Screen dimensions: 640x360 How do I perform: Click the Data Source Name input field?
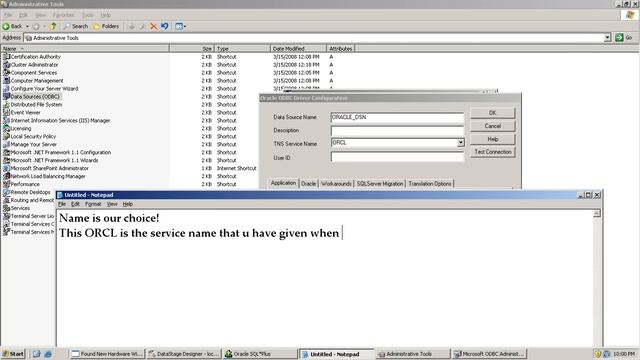(397, 117)
